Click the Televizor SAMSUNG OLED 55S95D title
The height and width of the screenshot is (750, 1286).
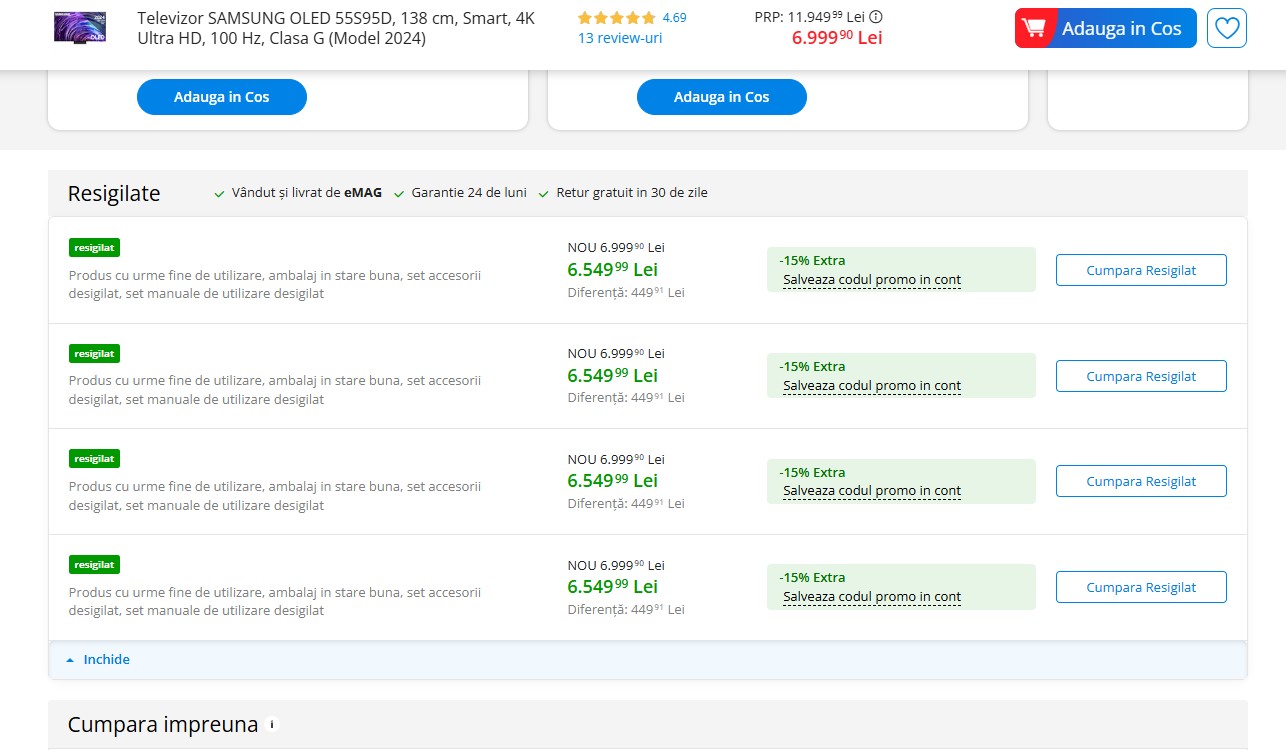point(336,28)
